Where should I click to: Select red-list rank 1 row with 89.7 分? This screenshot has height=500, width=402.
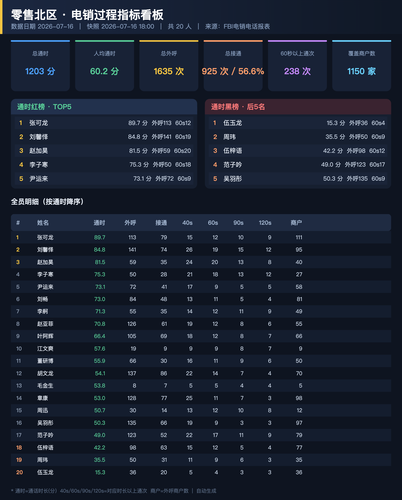click(104, 123)
